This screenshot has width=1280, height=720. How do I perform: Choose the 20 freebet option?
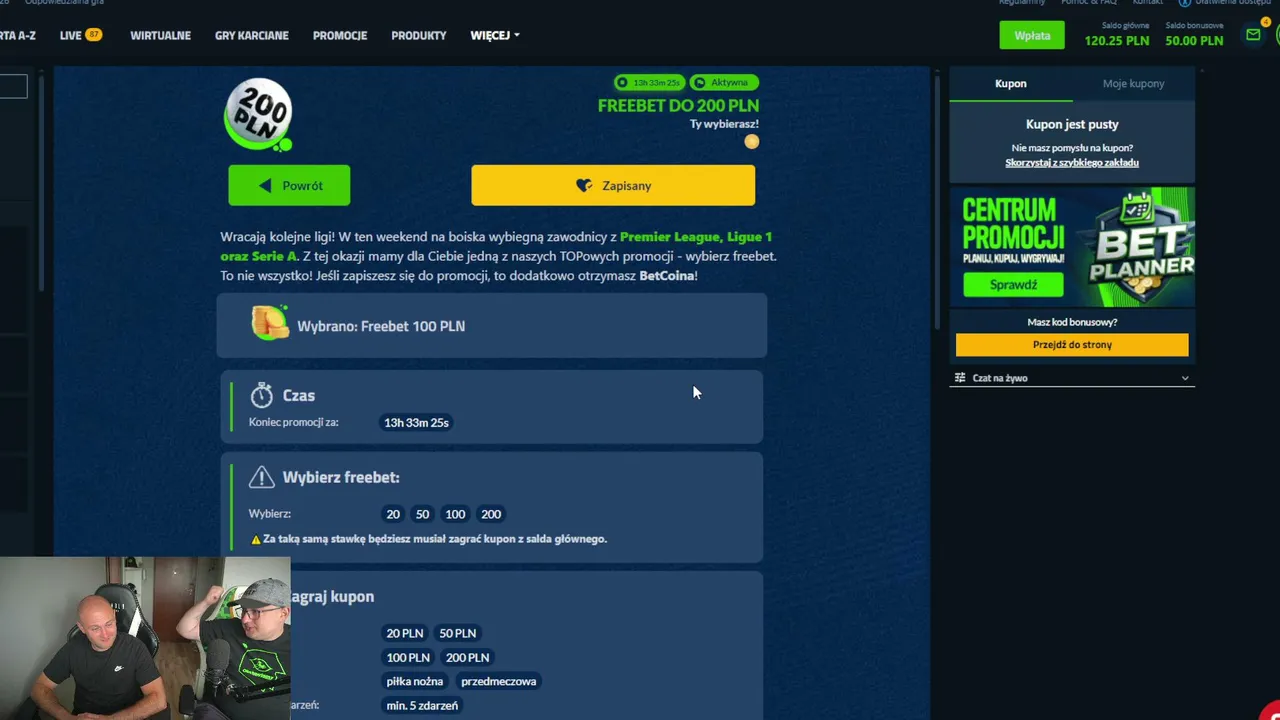[x=393, y=514]
